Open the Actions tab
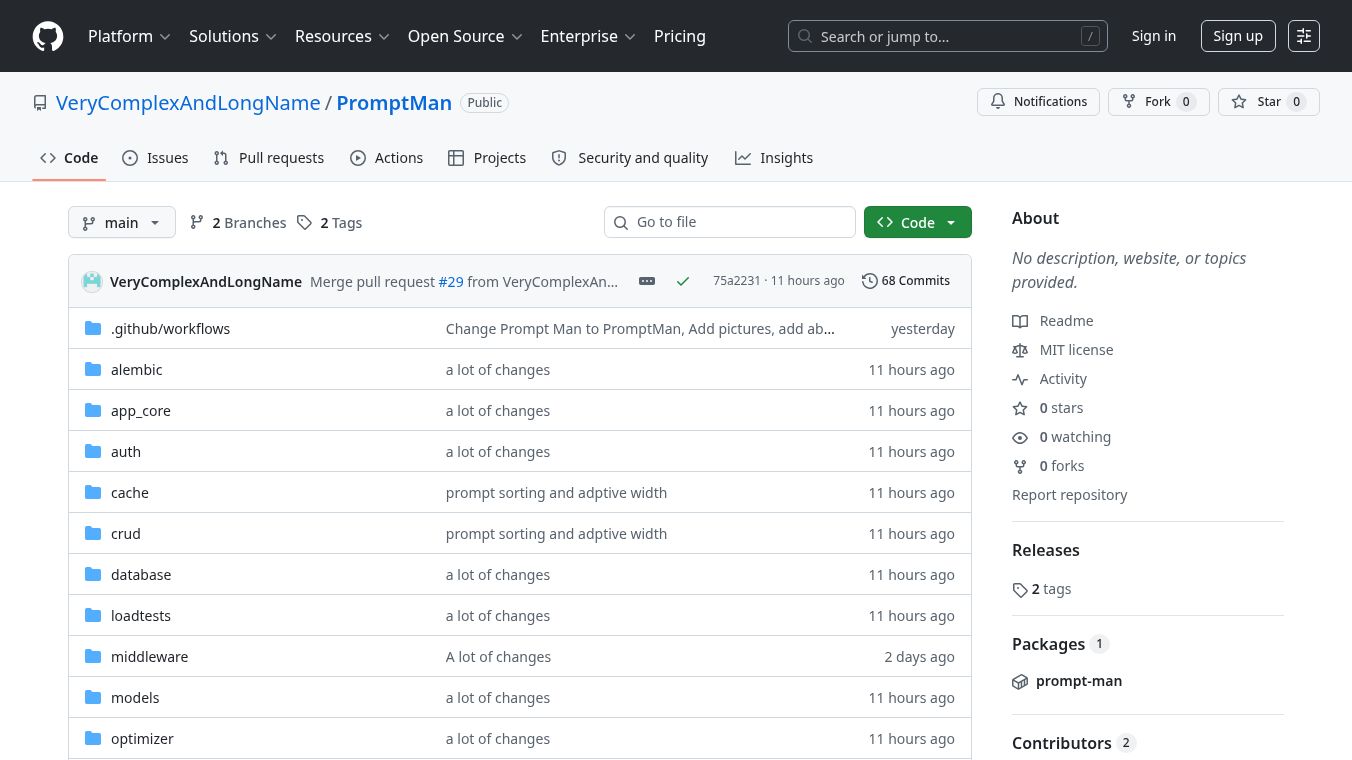The image size is (1352, 760). point(387,158)
